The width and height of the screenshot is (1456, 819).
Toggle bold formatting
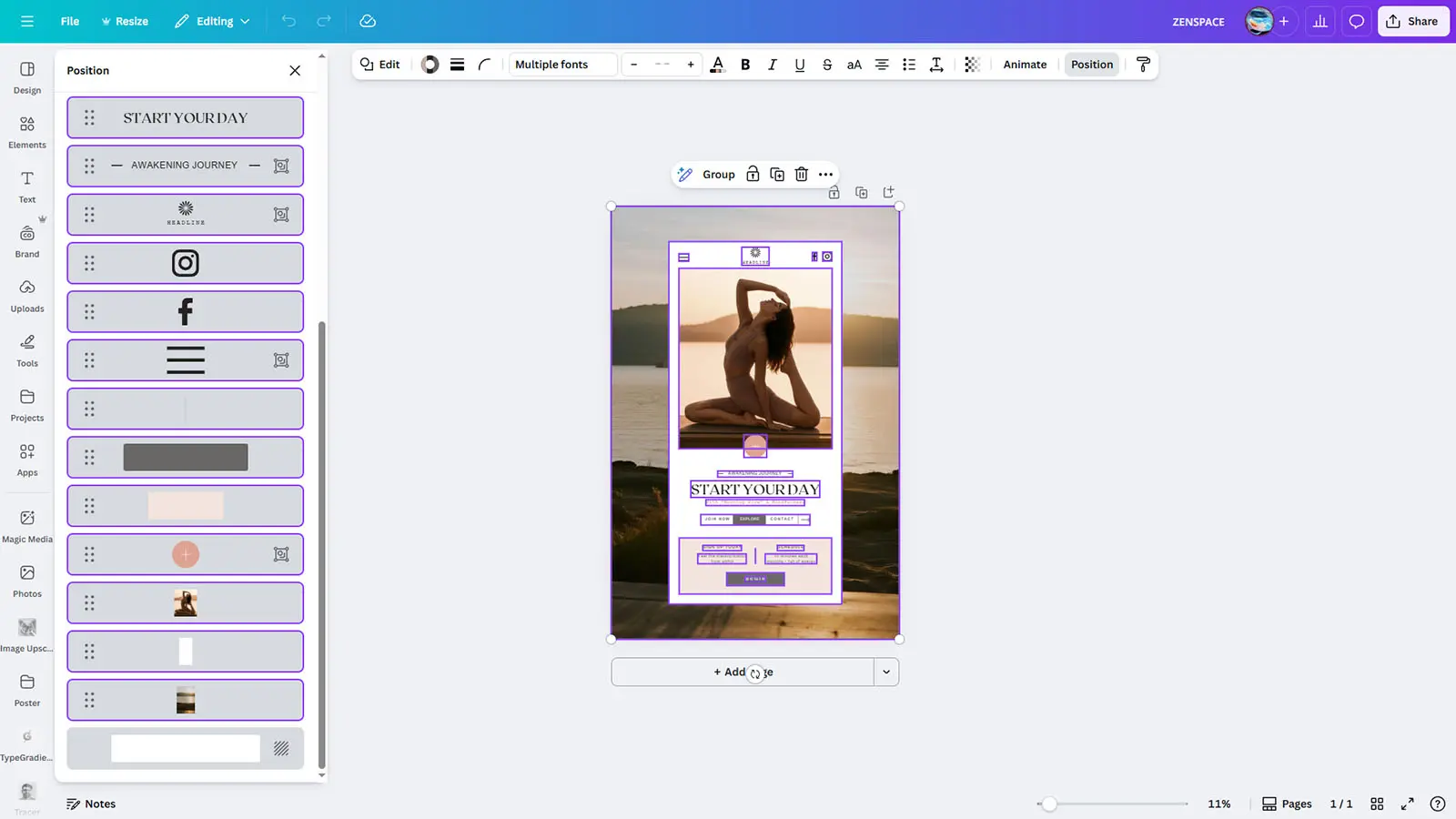point(745,65)
